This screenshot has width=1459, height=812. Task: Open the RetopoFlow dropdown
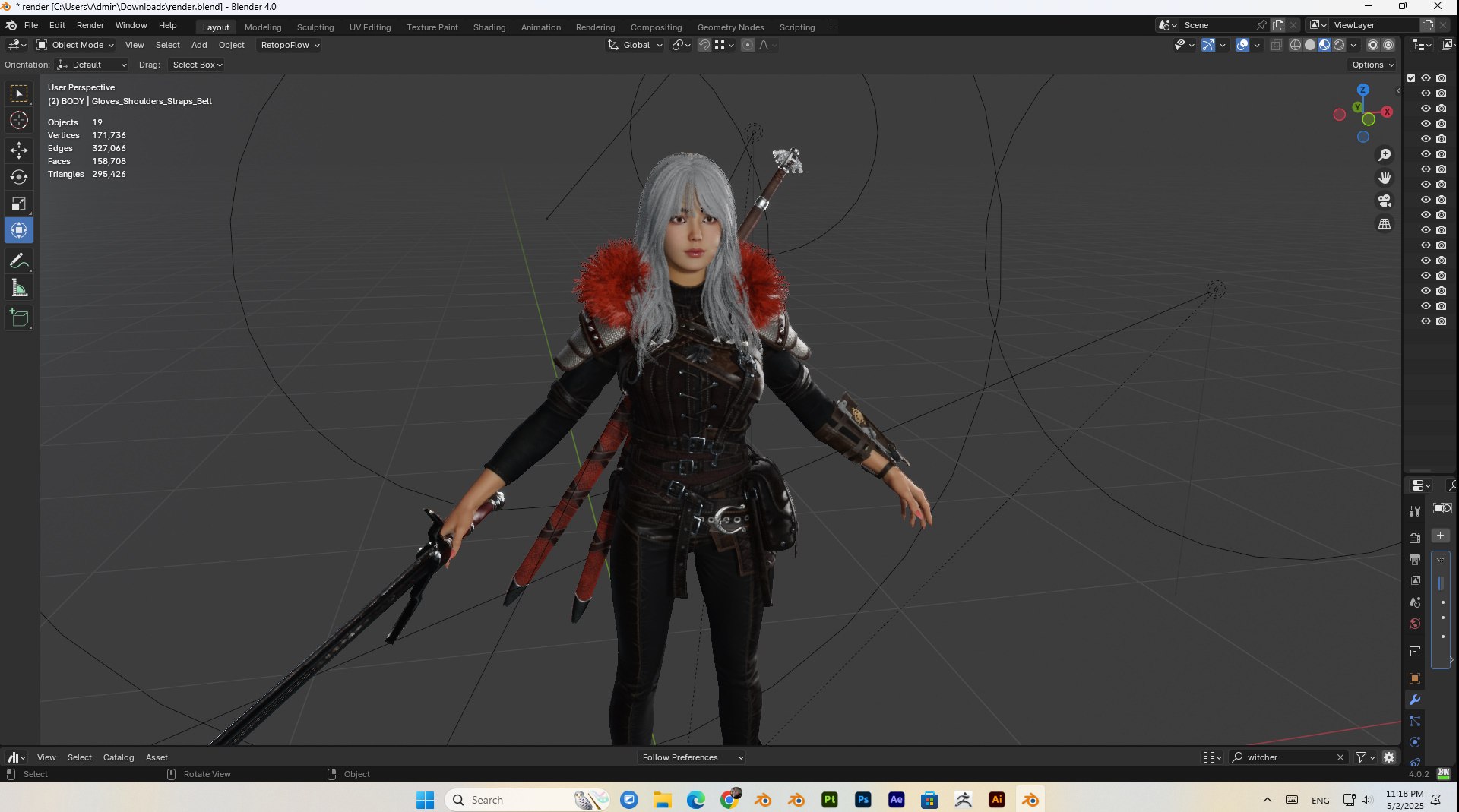point(290,46)
